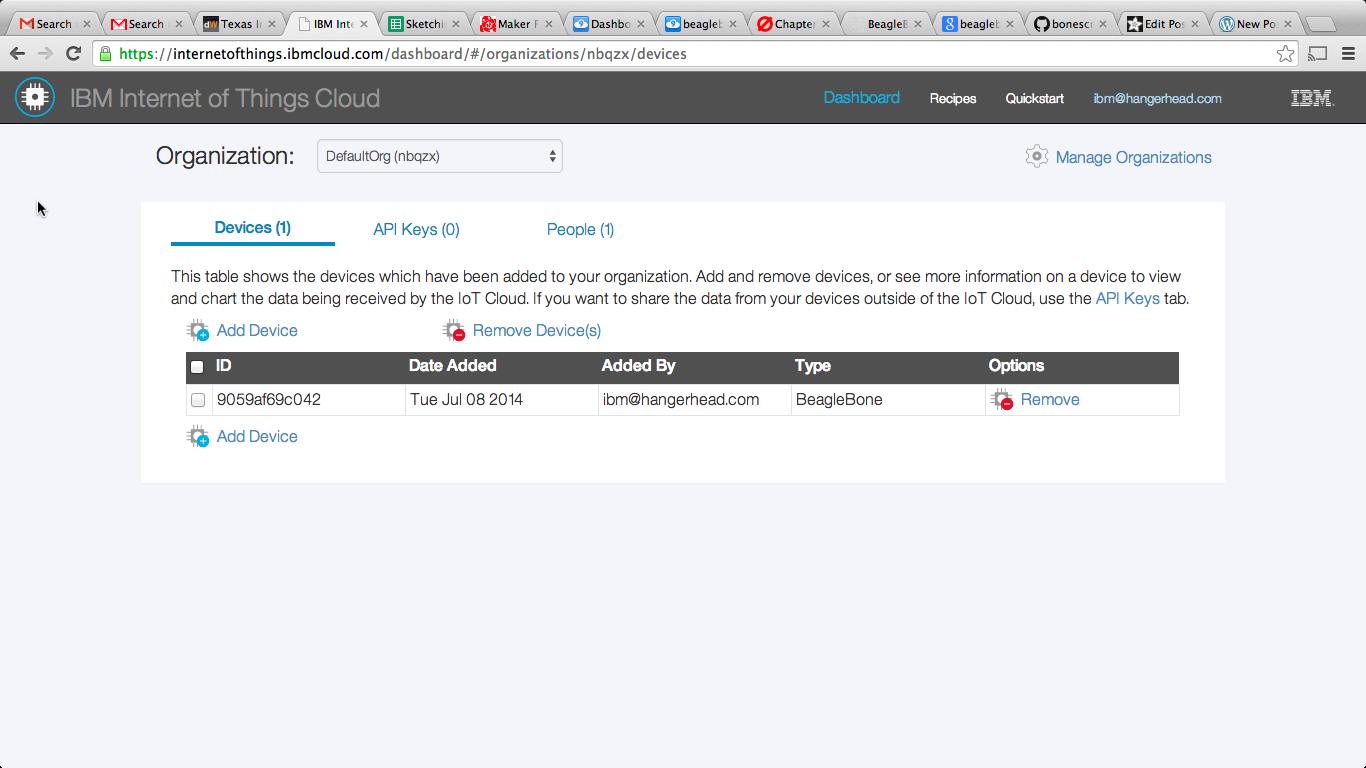
Task: Click the Remove Device(s) red minus icon
Action: [454, 331]
